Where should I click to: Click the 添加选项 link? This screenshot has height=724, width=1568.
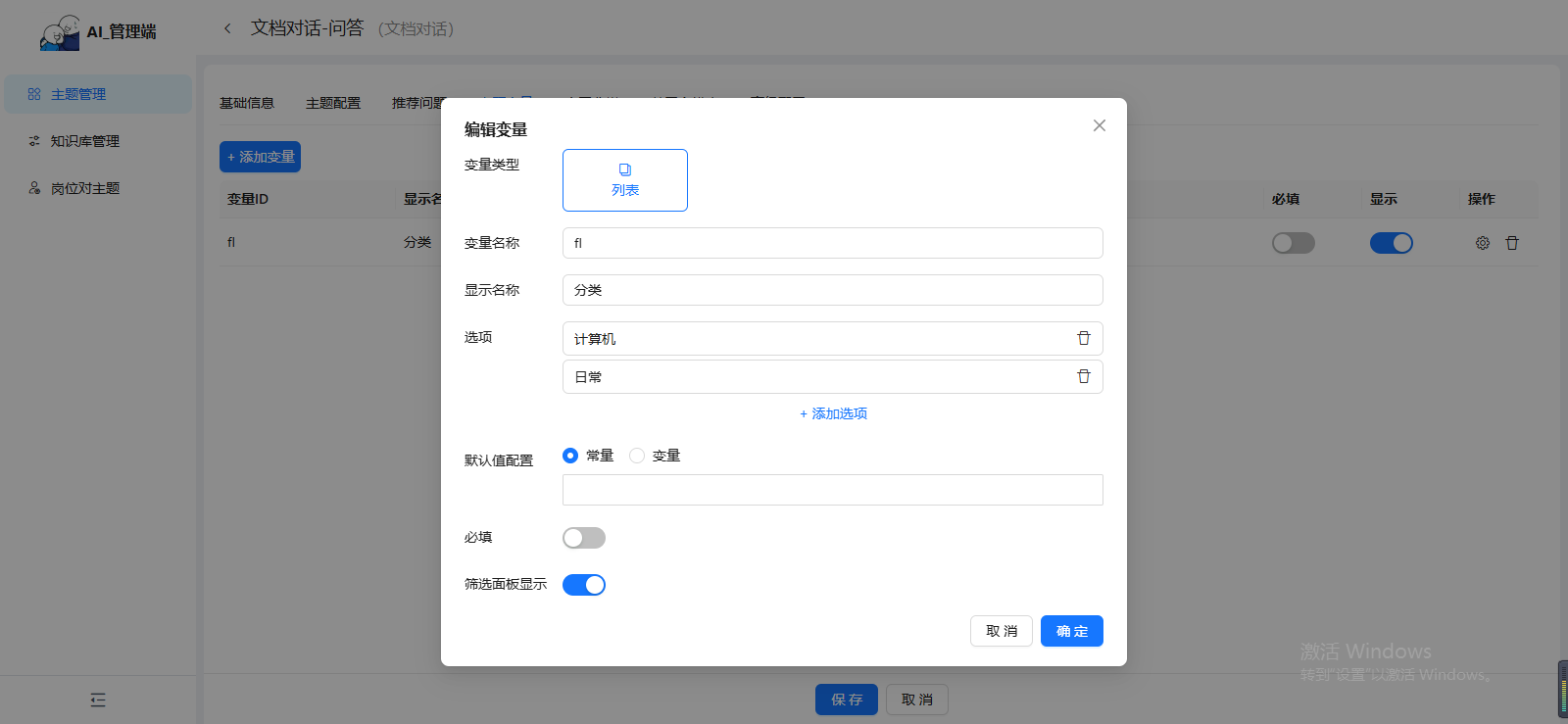click(833, 413)
